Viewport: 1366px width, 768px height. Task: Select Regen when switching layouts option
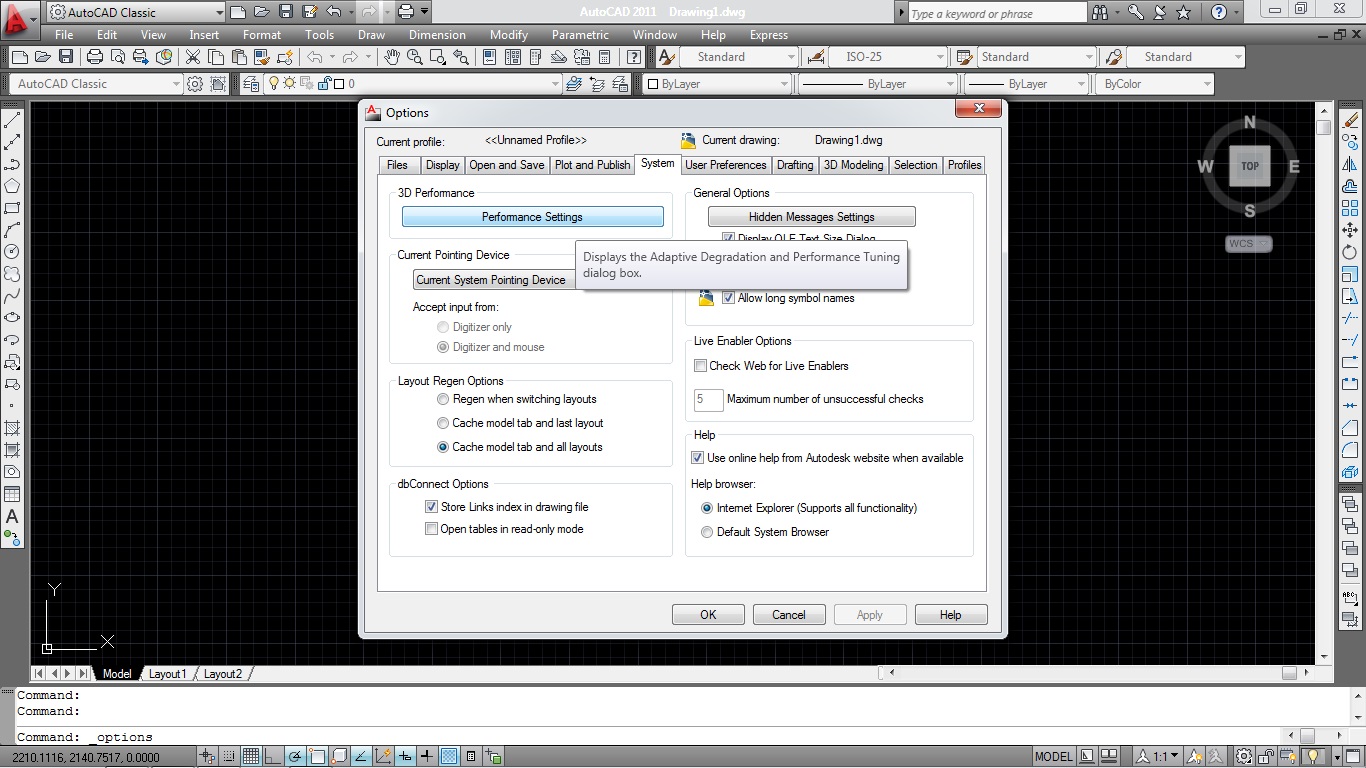coord(443,399)
